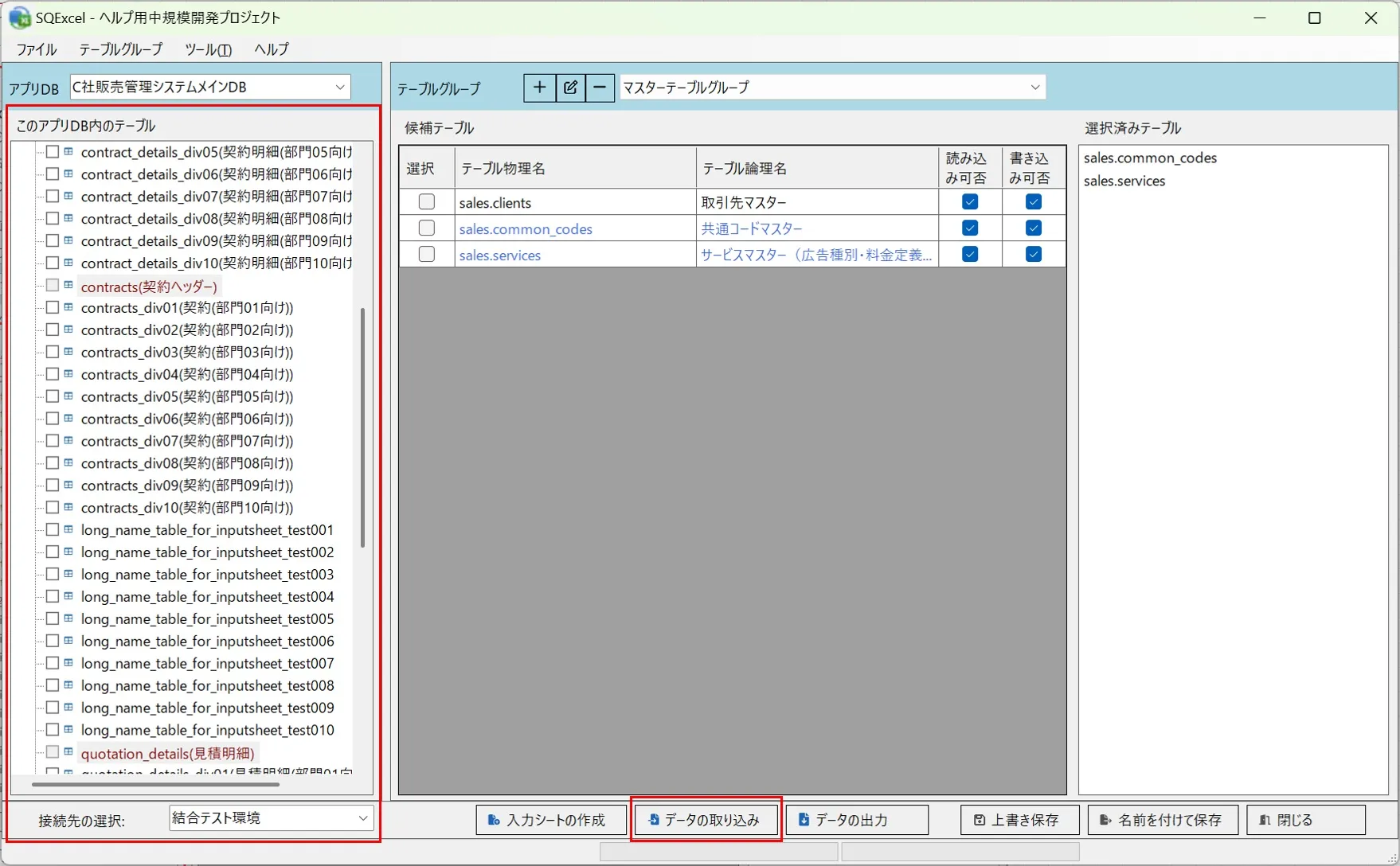Open the ヘルプ menu
The height and width of the screenshot is (866, 1400).
(x=272, y=49)
